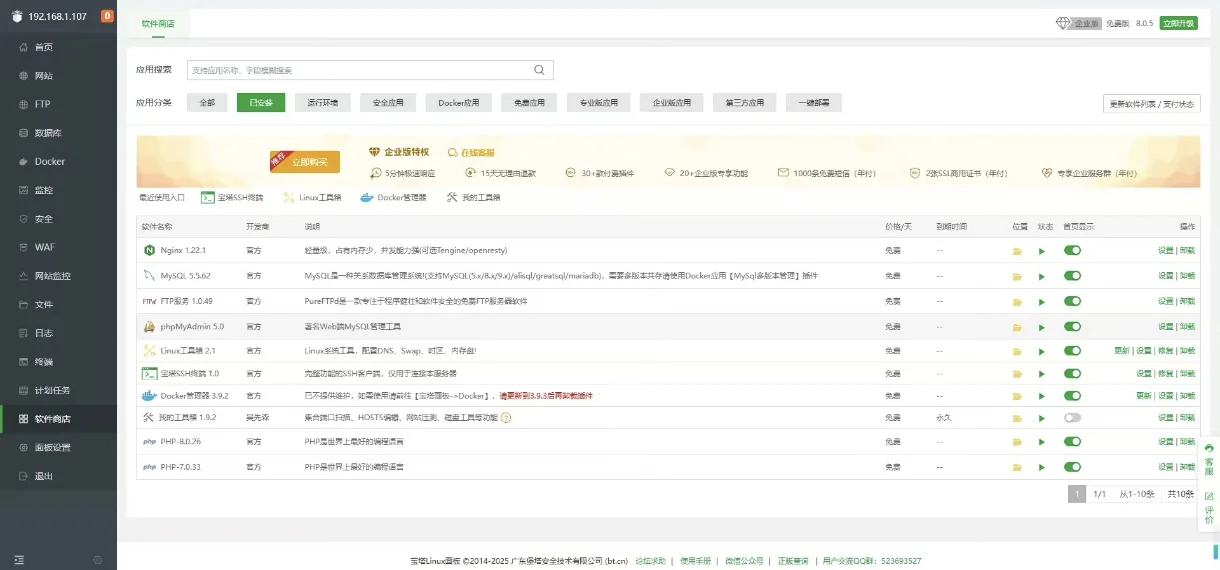The width and height of the screenshot is (1220, 570).
Task: Click 卸载 link in Nginx row
Action: tap(1187, 251)
